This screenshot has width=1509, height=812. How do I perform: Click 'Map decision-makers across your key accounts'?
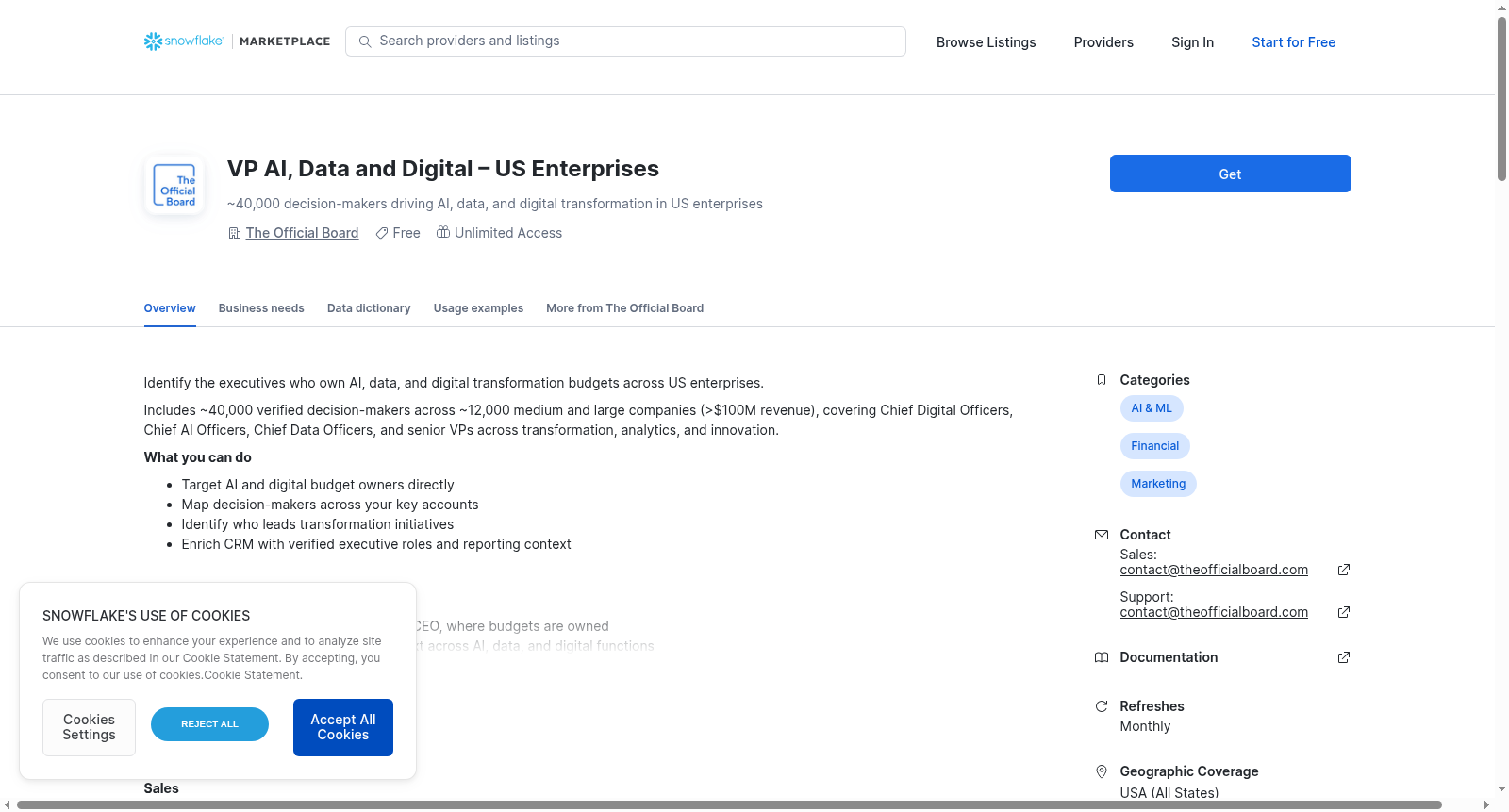click(330, 505)
